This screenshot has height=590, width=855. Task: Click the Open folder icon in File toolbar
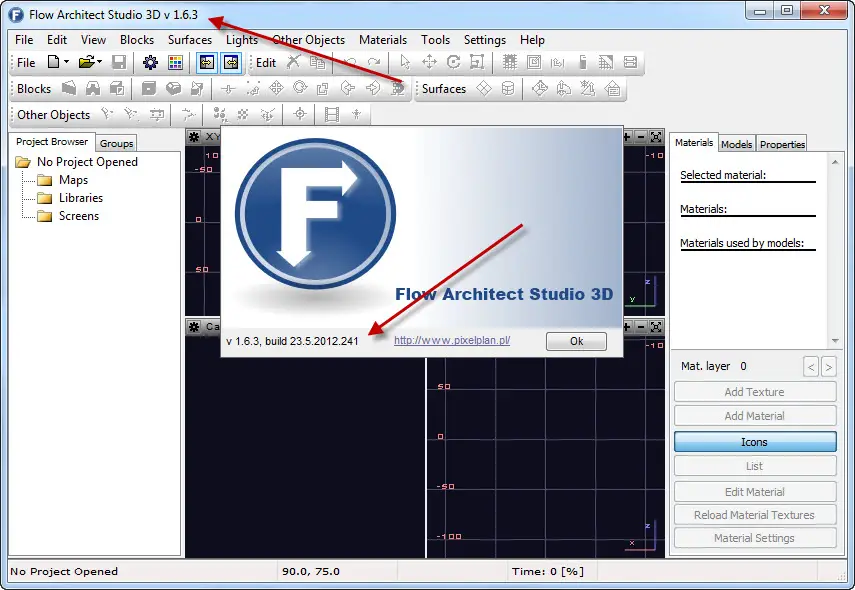pos(86,62)
